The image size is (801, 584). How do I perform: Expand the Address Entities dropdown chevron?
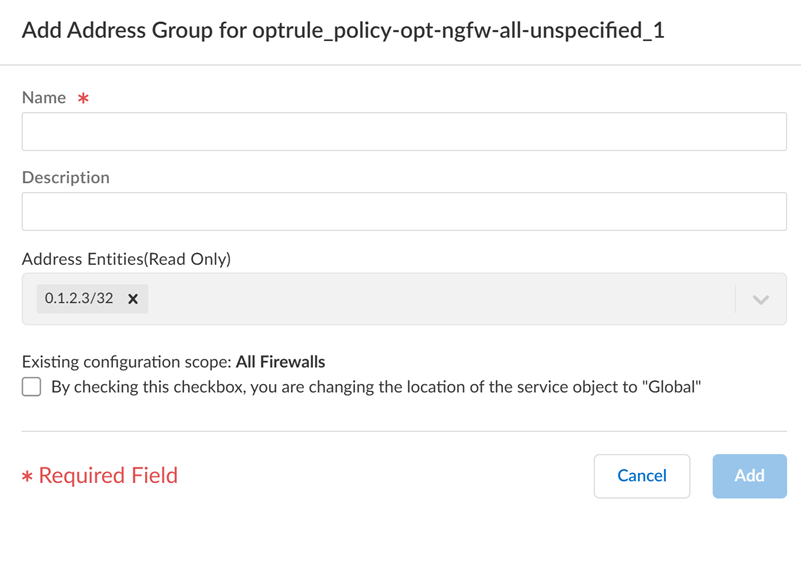click(761, 299)
